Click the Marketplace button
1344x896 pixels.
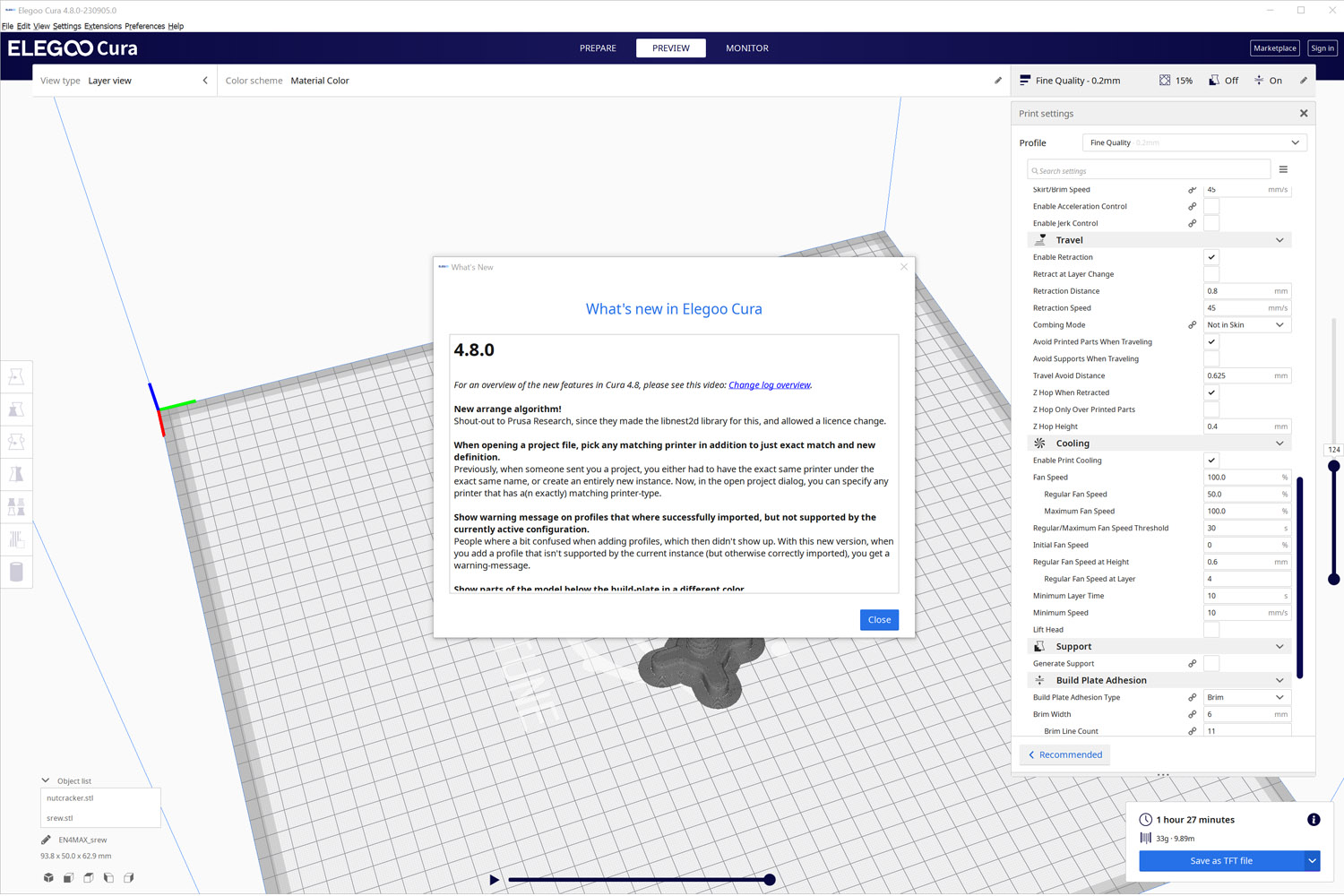1274,48
